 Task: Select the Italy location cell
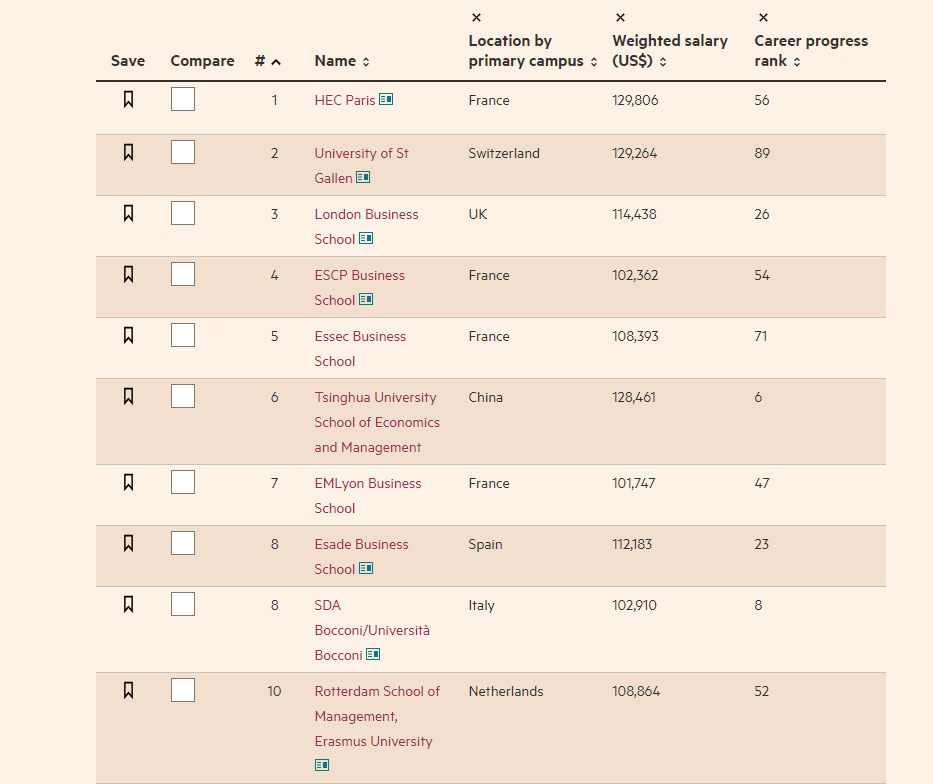[x=481, y=606]
